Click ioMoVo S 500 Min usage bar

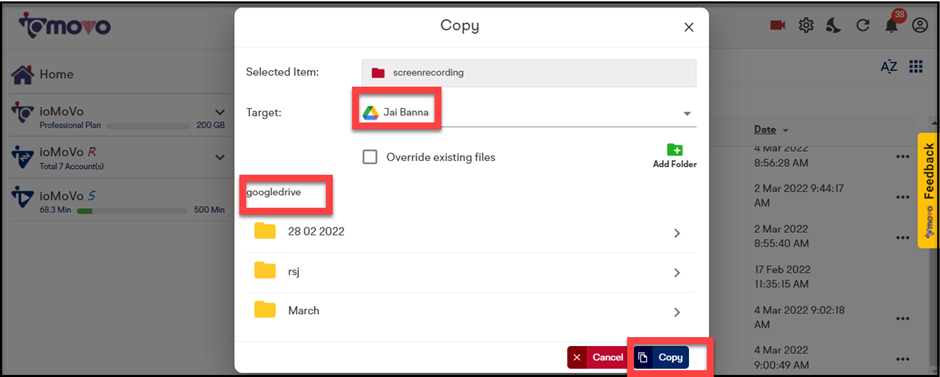click(132, 210)
